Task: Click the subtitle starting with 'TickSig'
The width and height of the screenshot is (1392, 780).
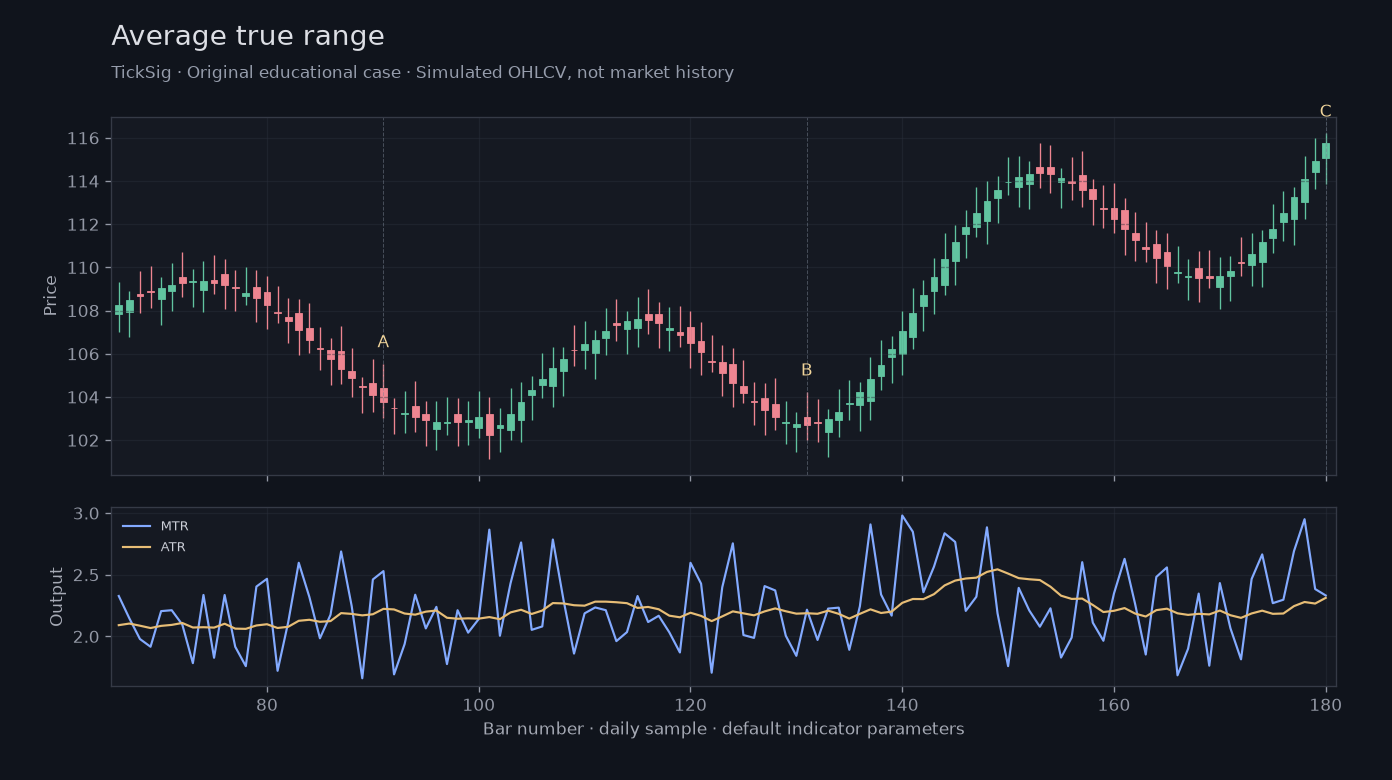Action: [422, 73]
